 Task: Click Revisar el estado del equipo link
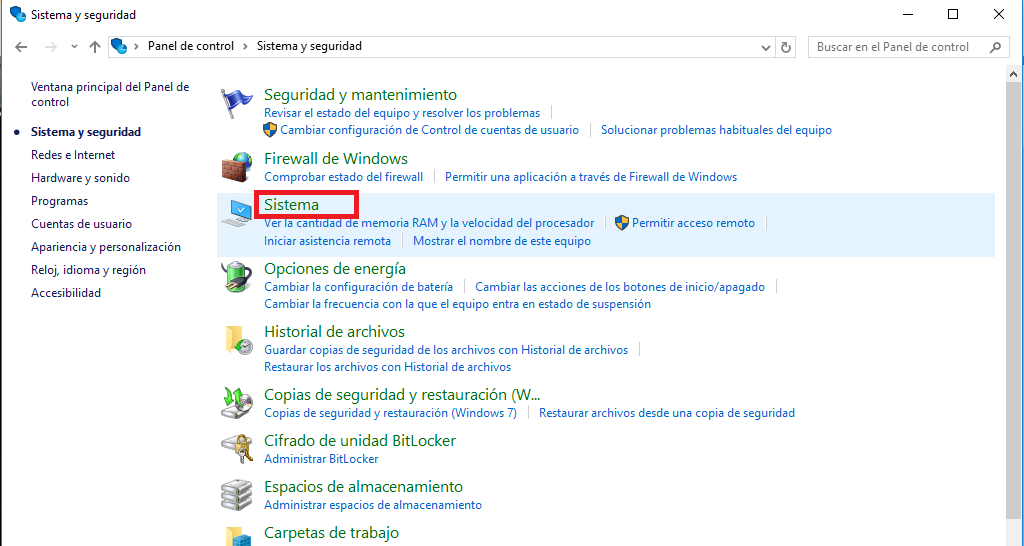pos(402,113)
